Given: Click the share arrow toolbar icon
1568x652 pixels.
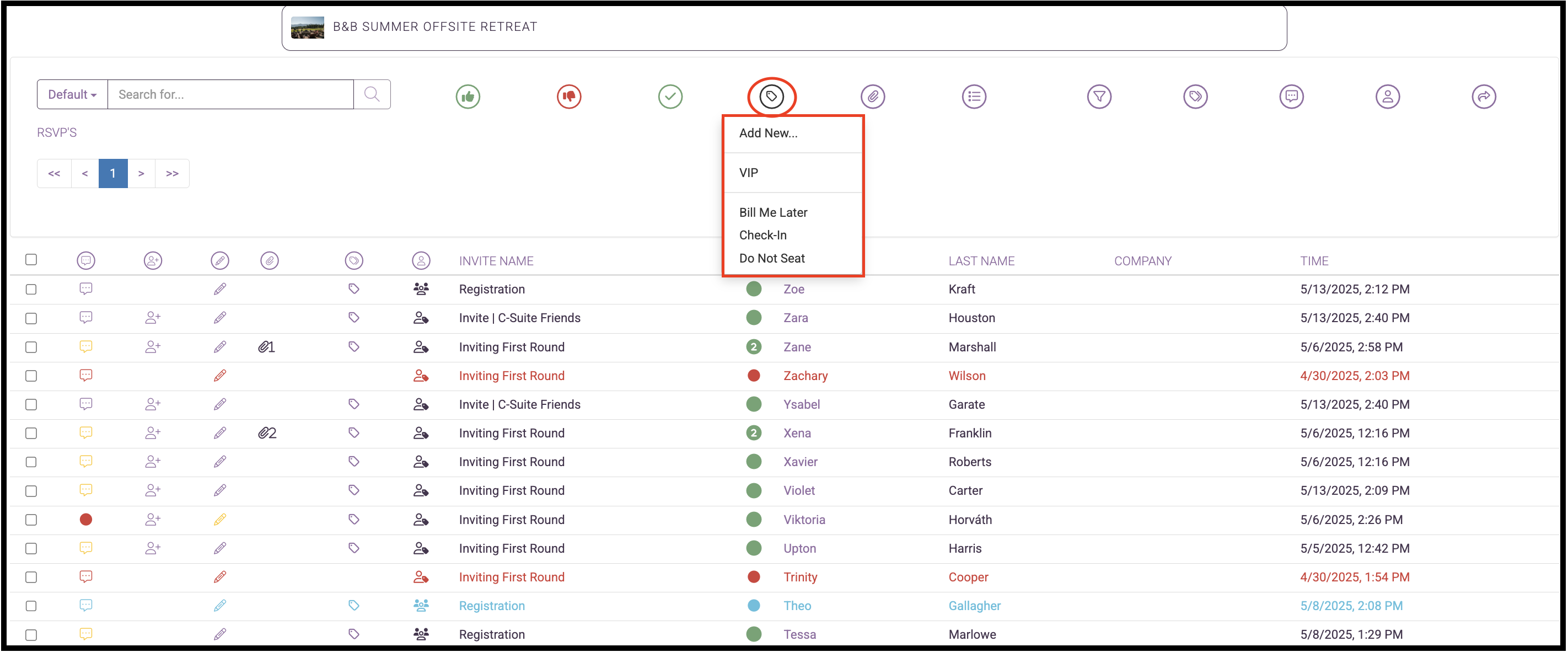Looking at the screenshot, I should (1484, 96).
